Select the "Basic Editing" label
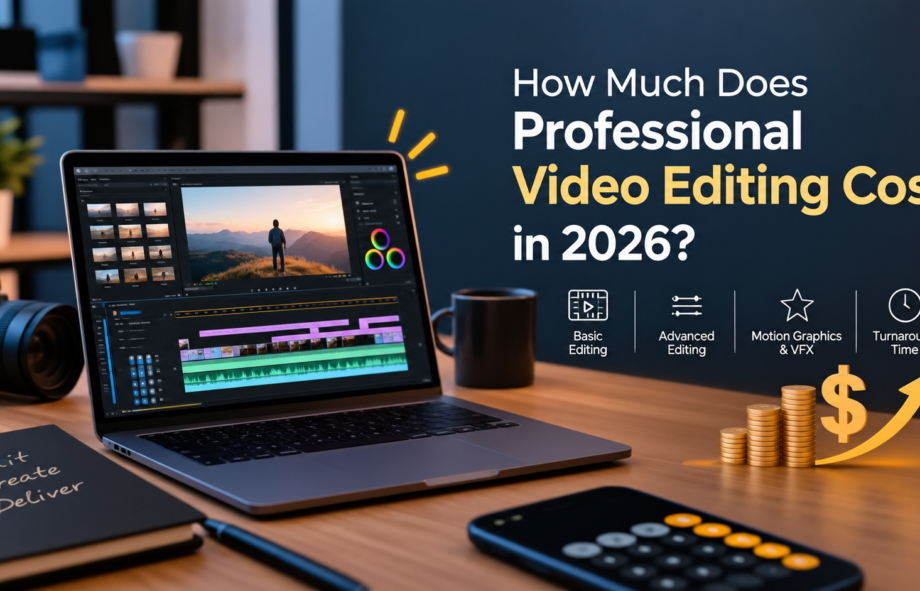Viewport: 920px width, 591px height. click(x=588, y=343)
